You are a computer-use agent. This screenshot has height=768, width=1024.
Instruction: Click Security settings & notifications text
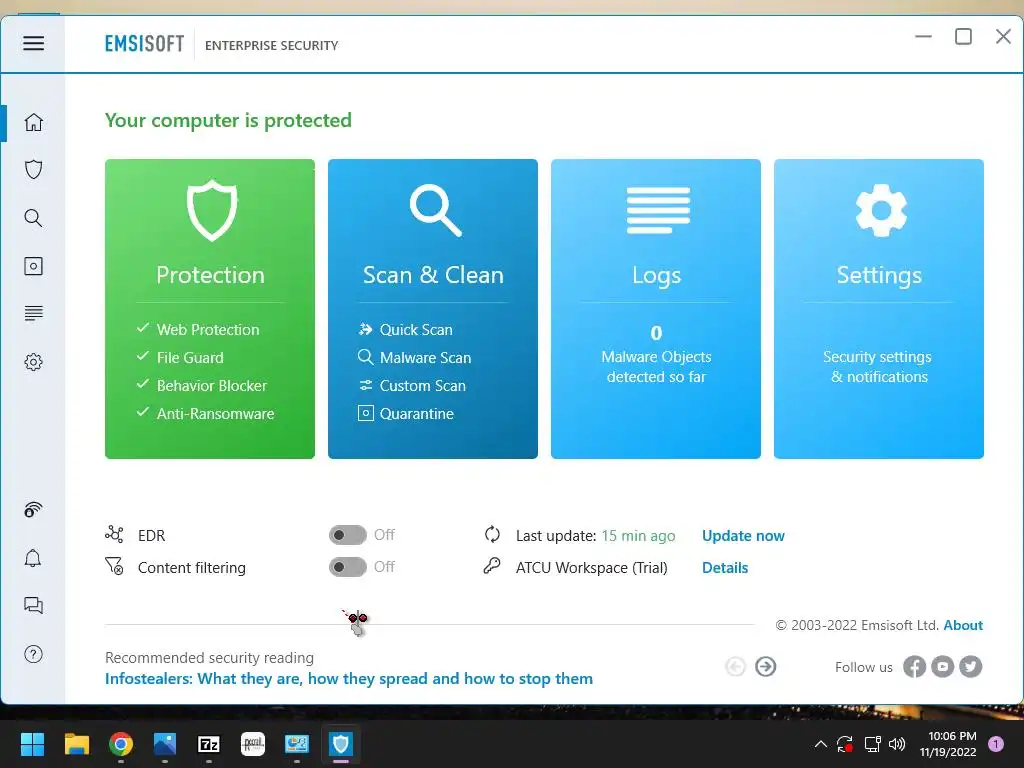pos(878,366)
